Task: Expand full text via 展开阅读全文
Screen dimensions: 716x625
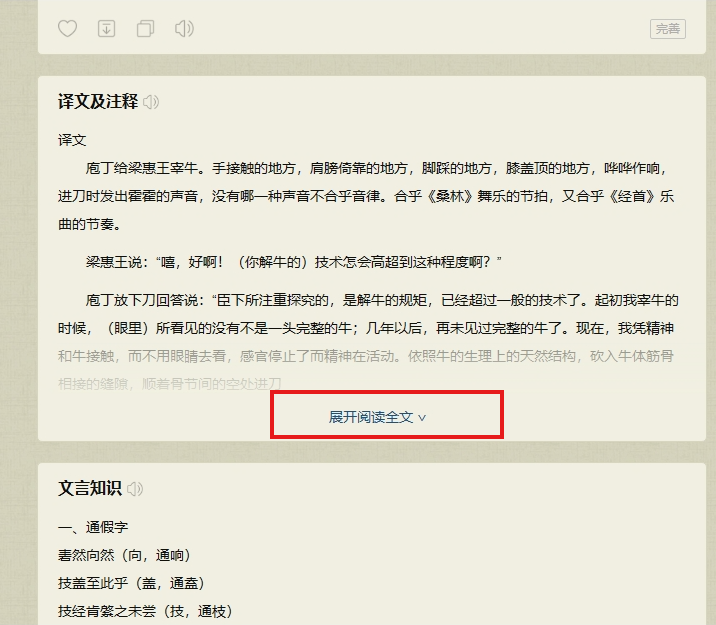Action: pyautogui.click(x=378, y=417)
